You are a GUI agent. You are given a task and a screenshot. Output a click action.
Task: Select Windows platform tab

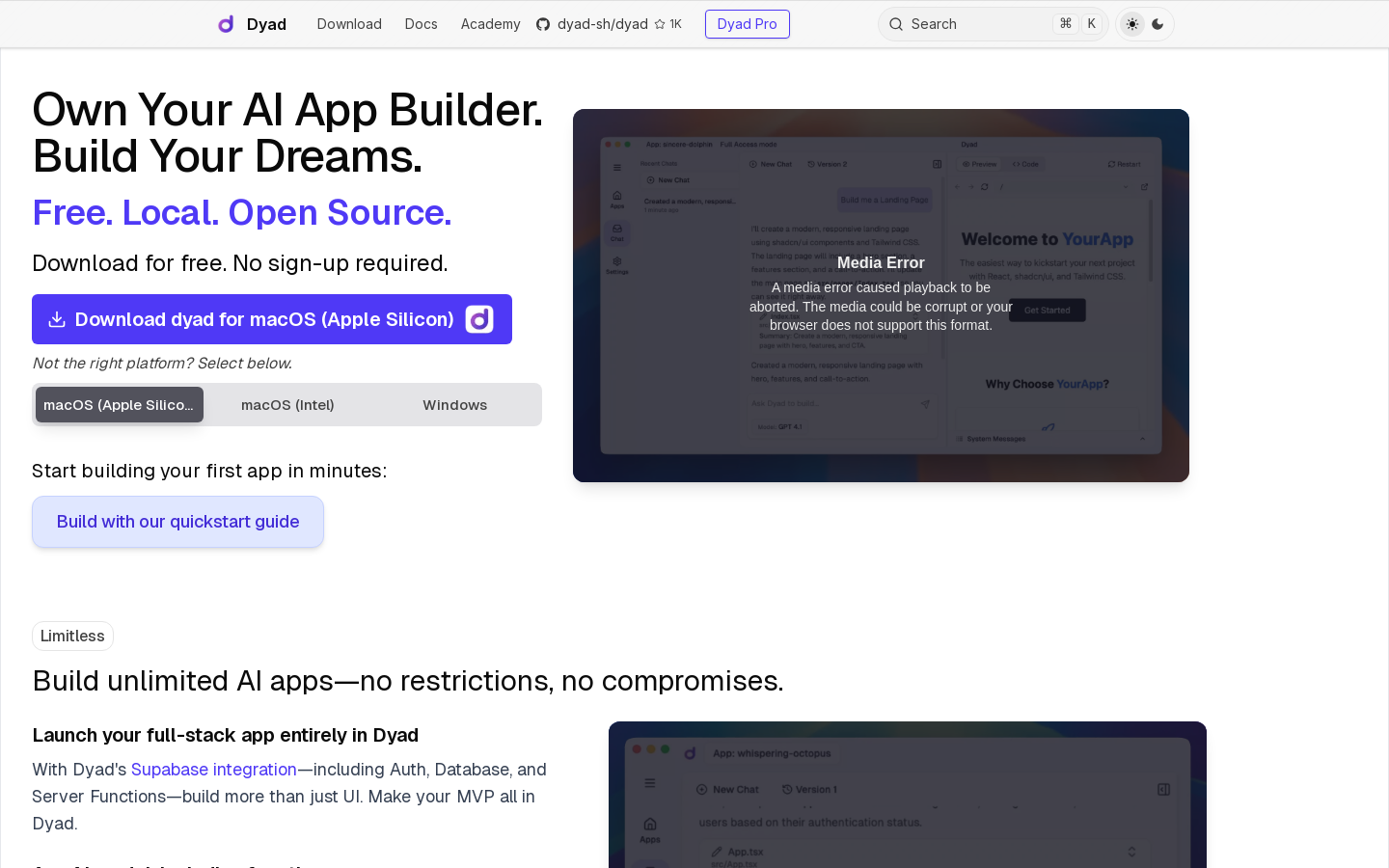pyautogui.click(x=455, y=405)
